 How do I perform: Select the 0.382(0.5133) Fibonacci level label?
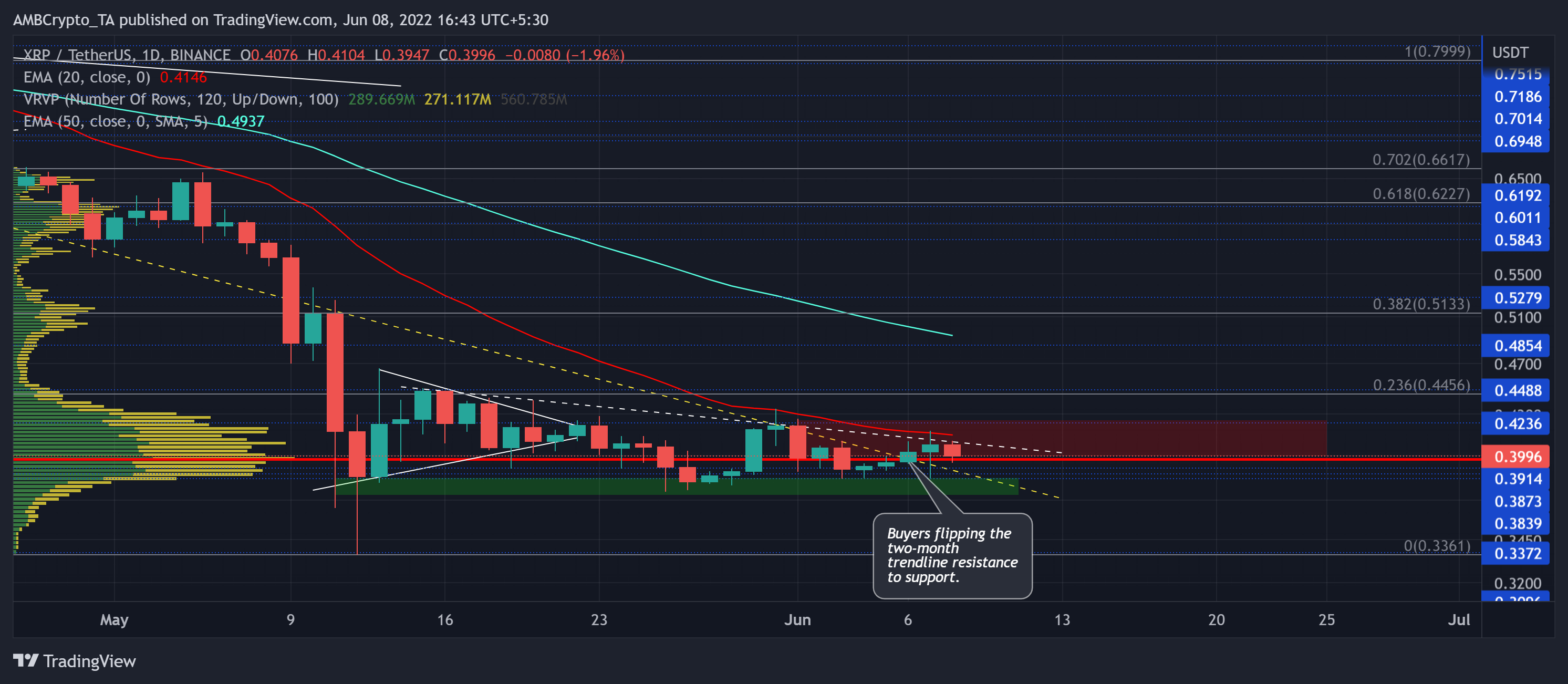click(1421, 304)
